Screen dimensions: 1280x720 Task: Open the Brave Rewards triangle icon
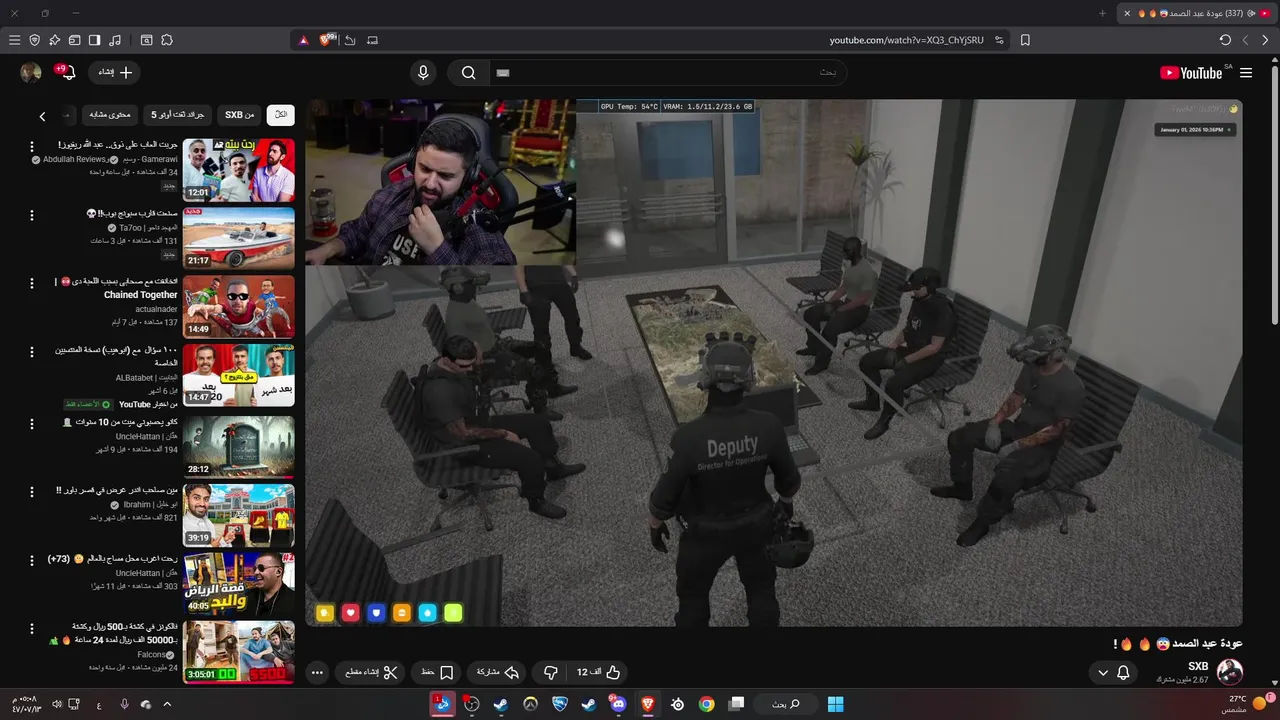[304, 40]
